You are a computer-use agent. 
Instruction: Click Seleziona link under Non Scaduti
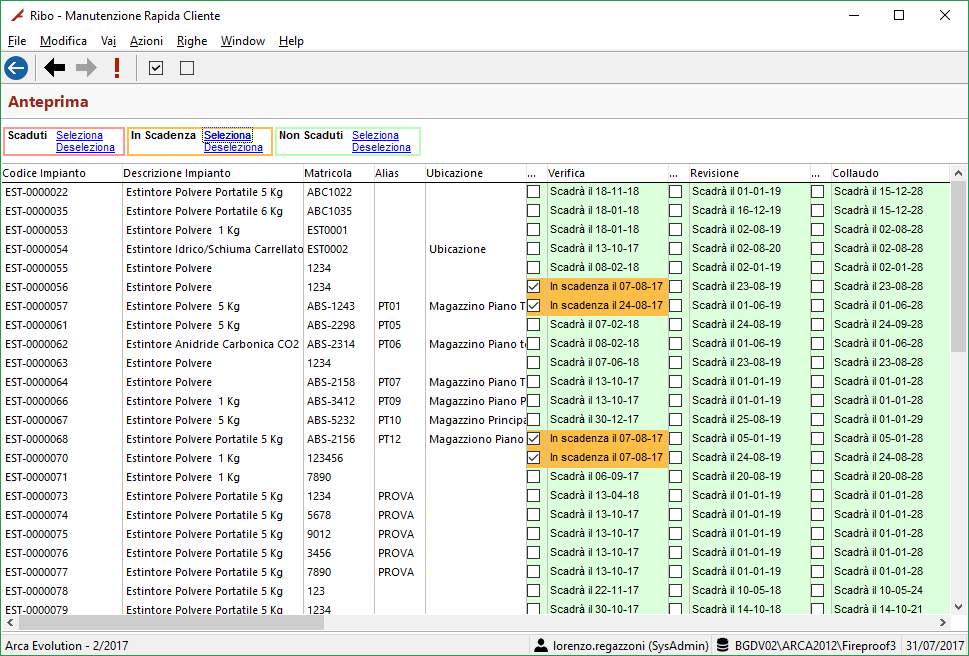pyautogui.click(x=375, y=135)
